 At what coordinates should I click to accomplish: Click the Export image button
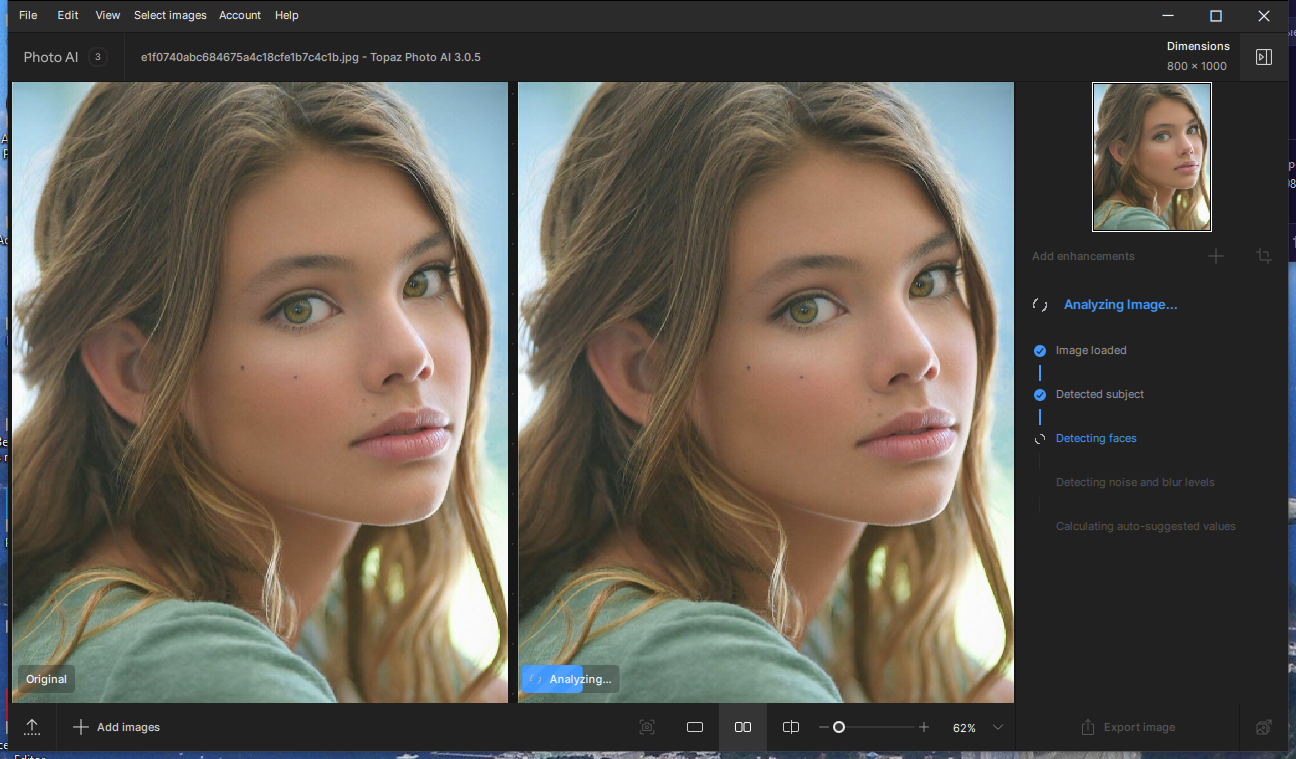tap(1128, 727)
